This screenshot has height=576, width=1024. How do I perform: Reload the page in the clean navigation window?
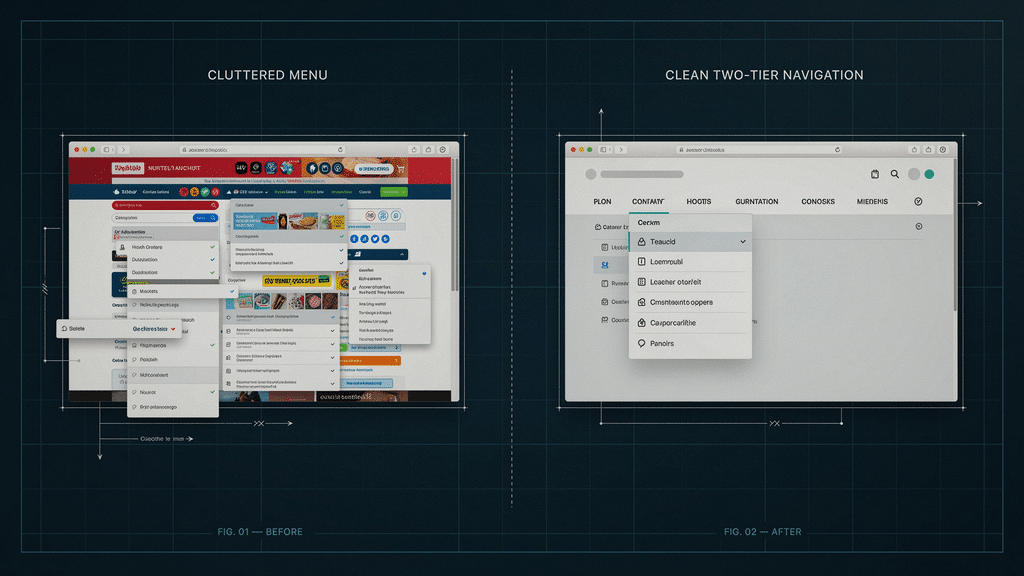pos(837,150)
